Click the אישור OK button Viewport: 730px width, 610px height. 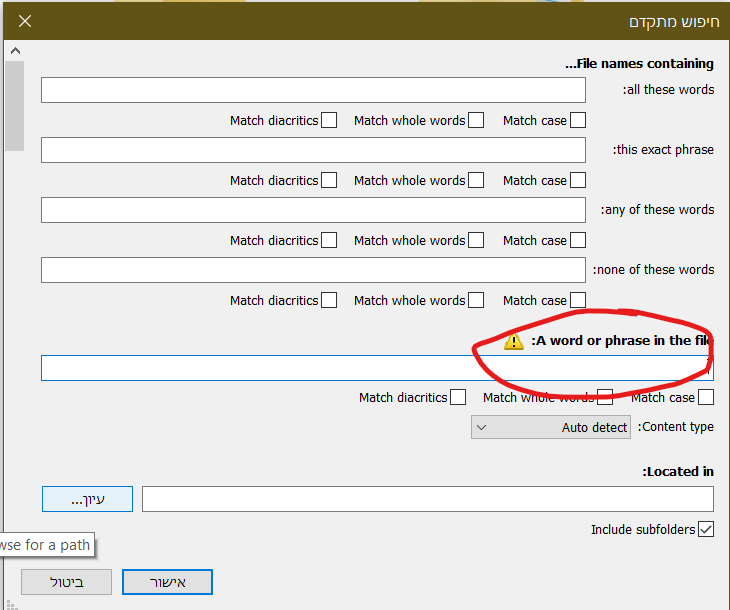click(x=168, y=582)
